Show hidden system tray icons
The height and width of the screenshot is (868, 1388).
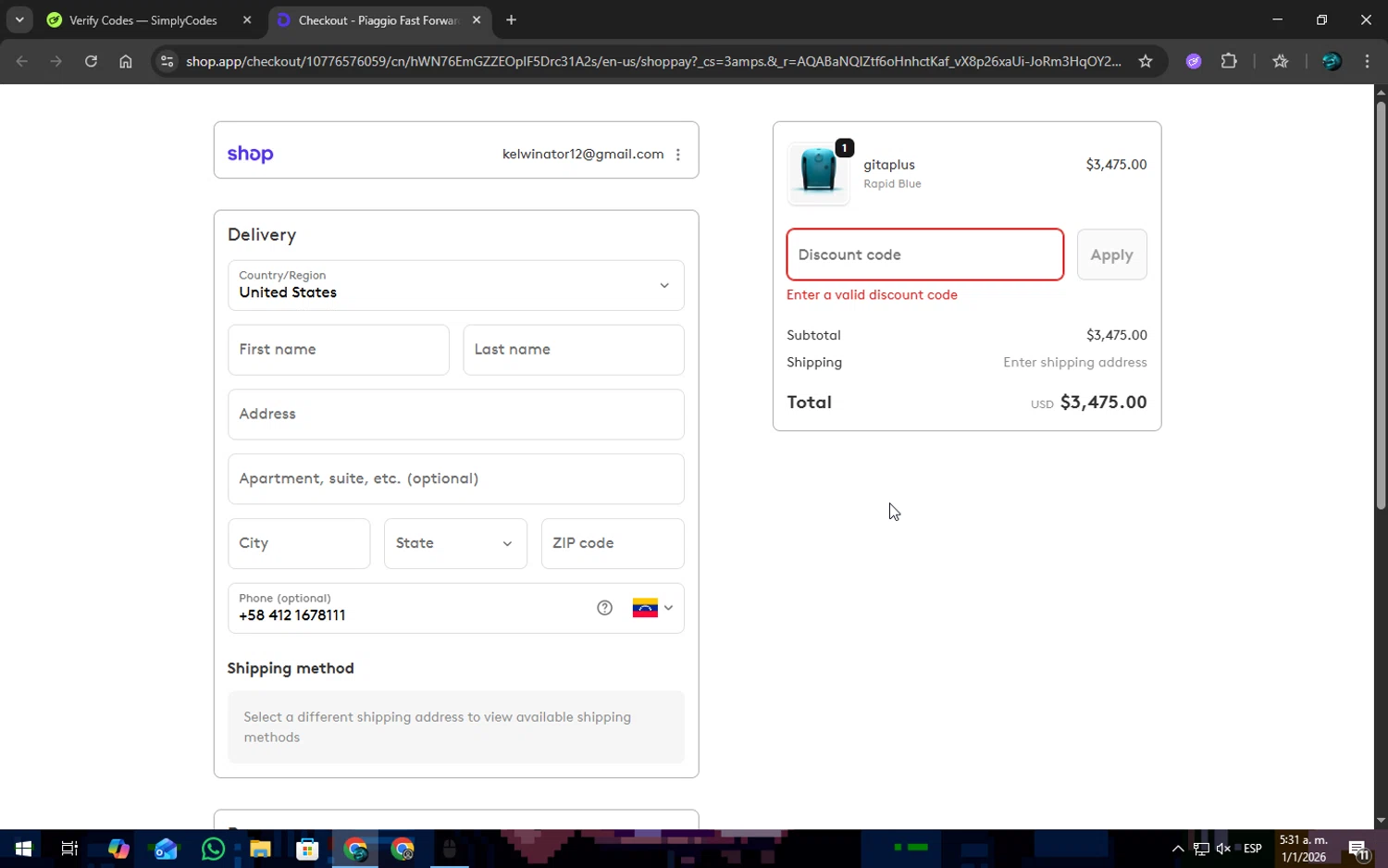[1177, 849]
